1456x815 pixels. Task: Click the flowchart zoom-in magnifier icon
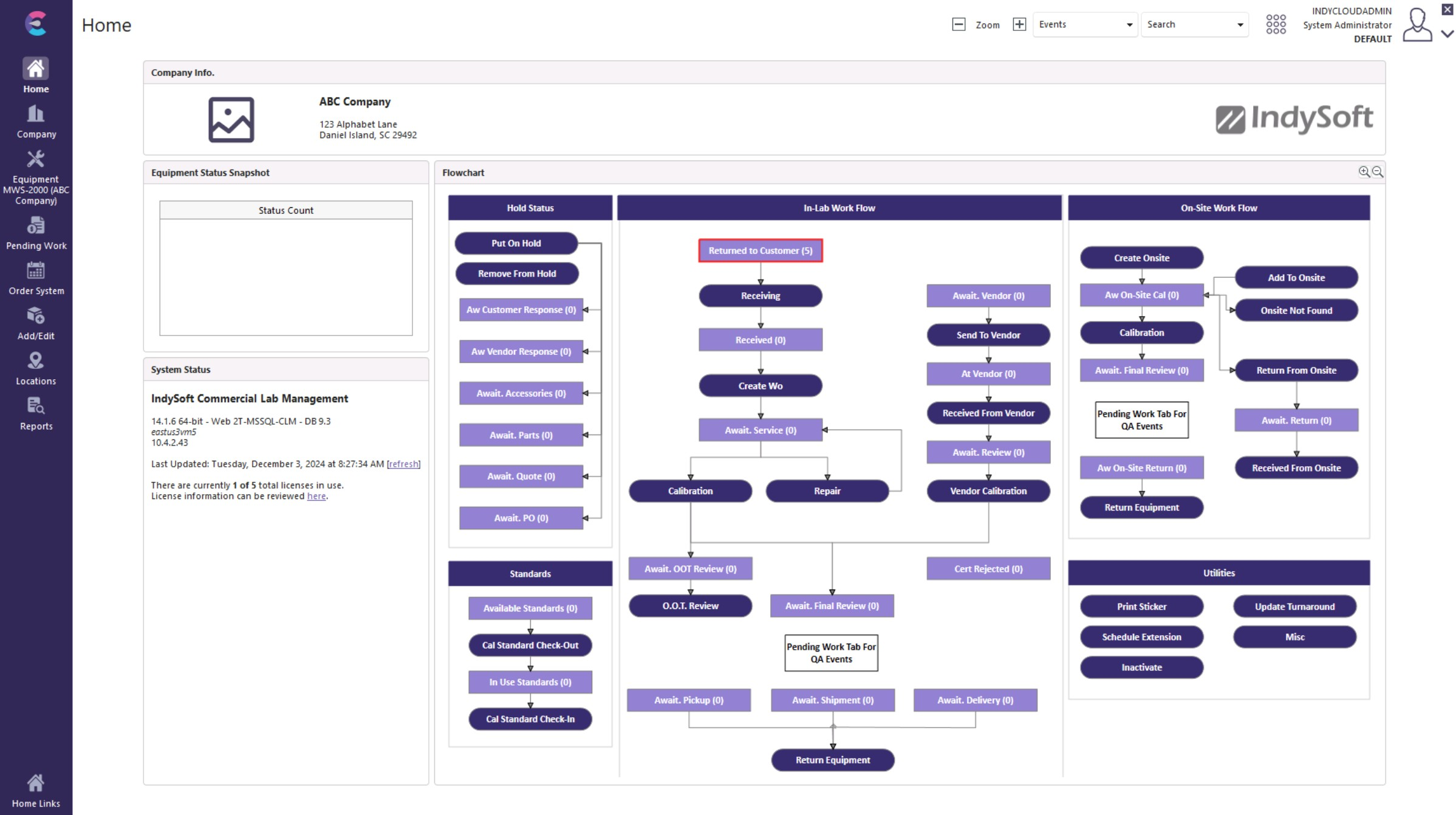[1364, 172]
